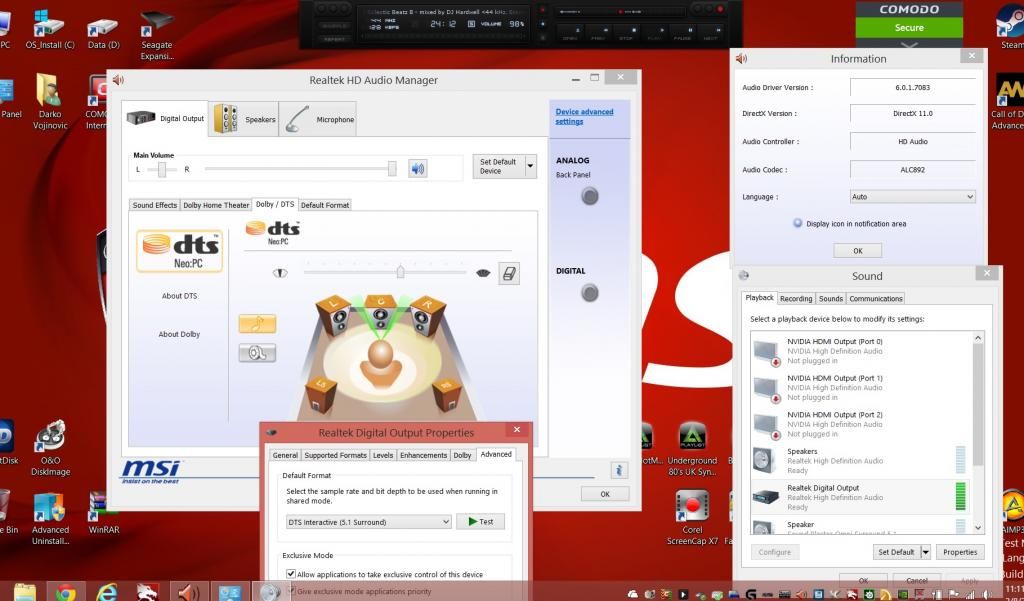Click Properties button in Sound window
Screen dimensions: 1024x601
pyautogui.click(x=960, y=552)
